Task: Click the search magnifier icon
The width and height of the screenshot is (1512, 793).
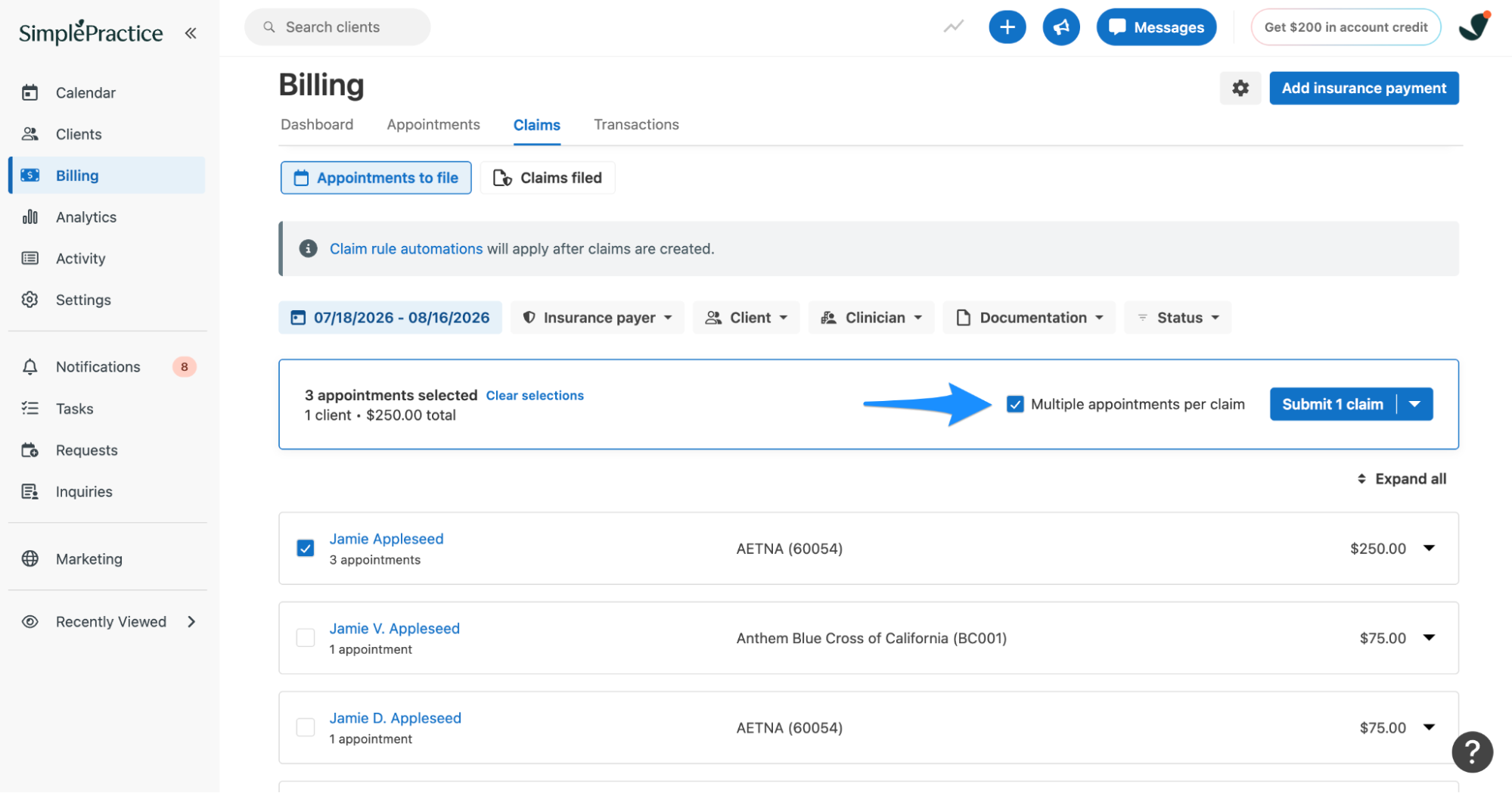Action: point(269,27)
